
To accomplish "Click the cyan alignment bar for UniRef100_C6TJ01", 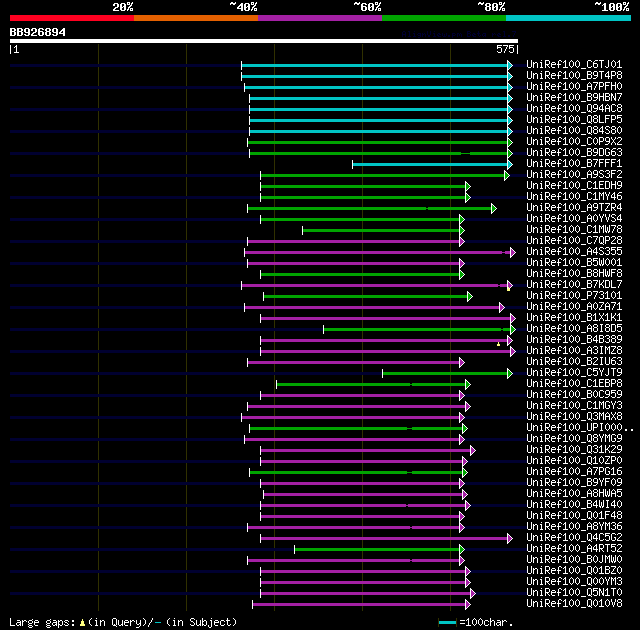I will point(375,66).
